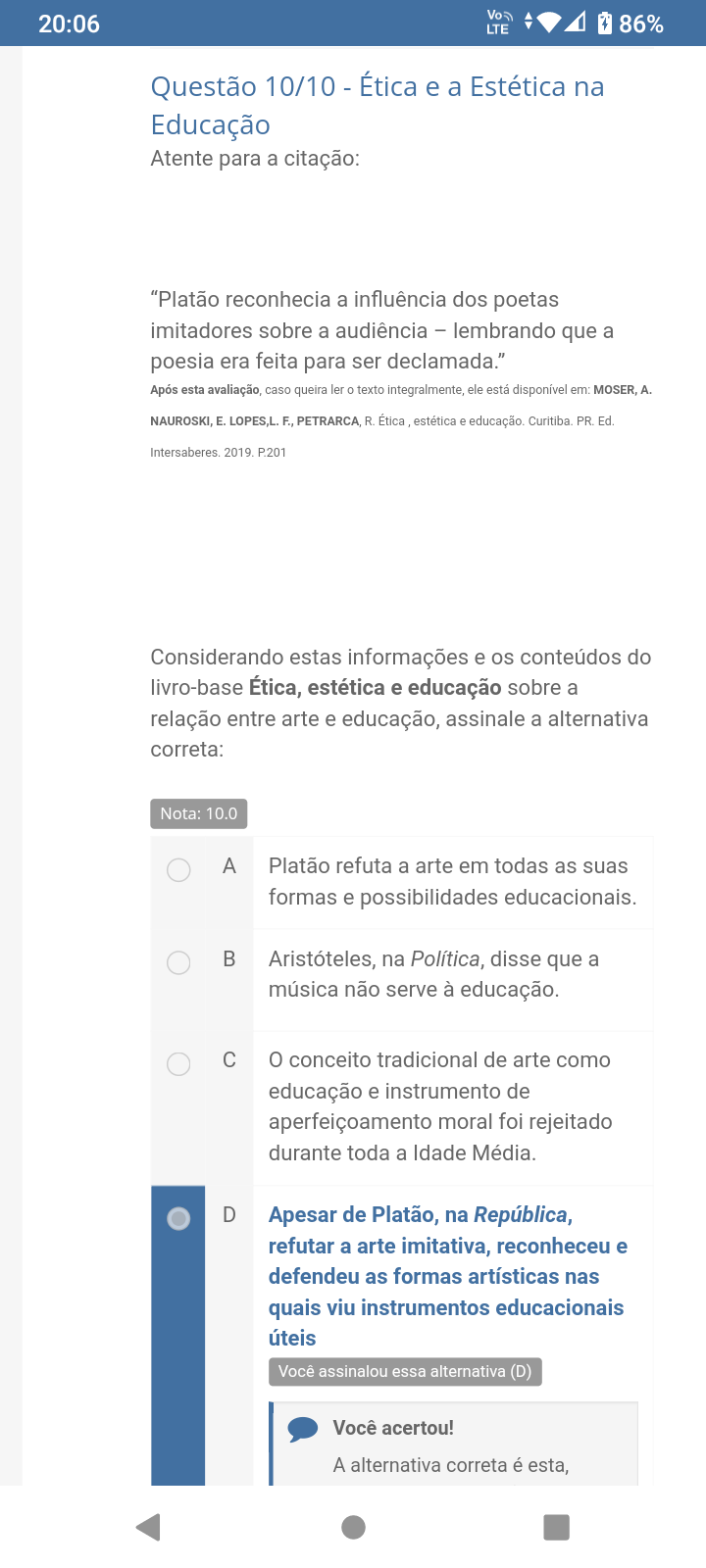Choose answer text 'Platão refuta a arte'
The width and height of the screenshot is (706, 1568).
[x=452, y=881]
